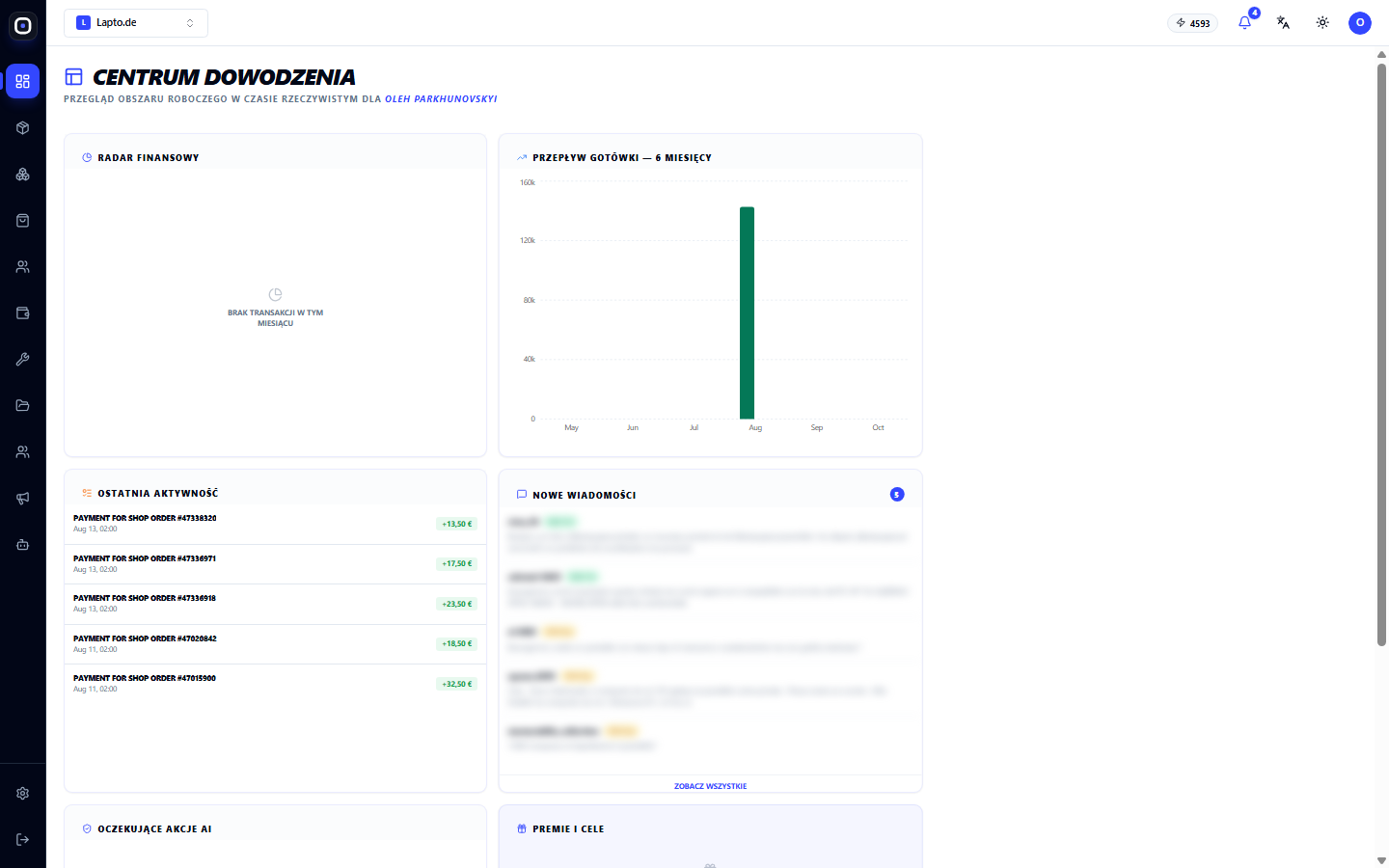Open the folder icon in sidebar
This screenshot has height=868, width=1389.
(x=23, y=406)
